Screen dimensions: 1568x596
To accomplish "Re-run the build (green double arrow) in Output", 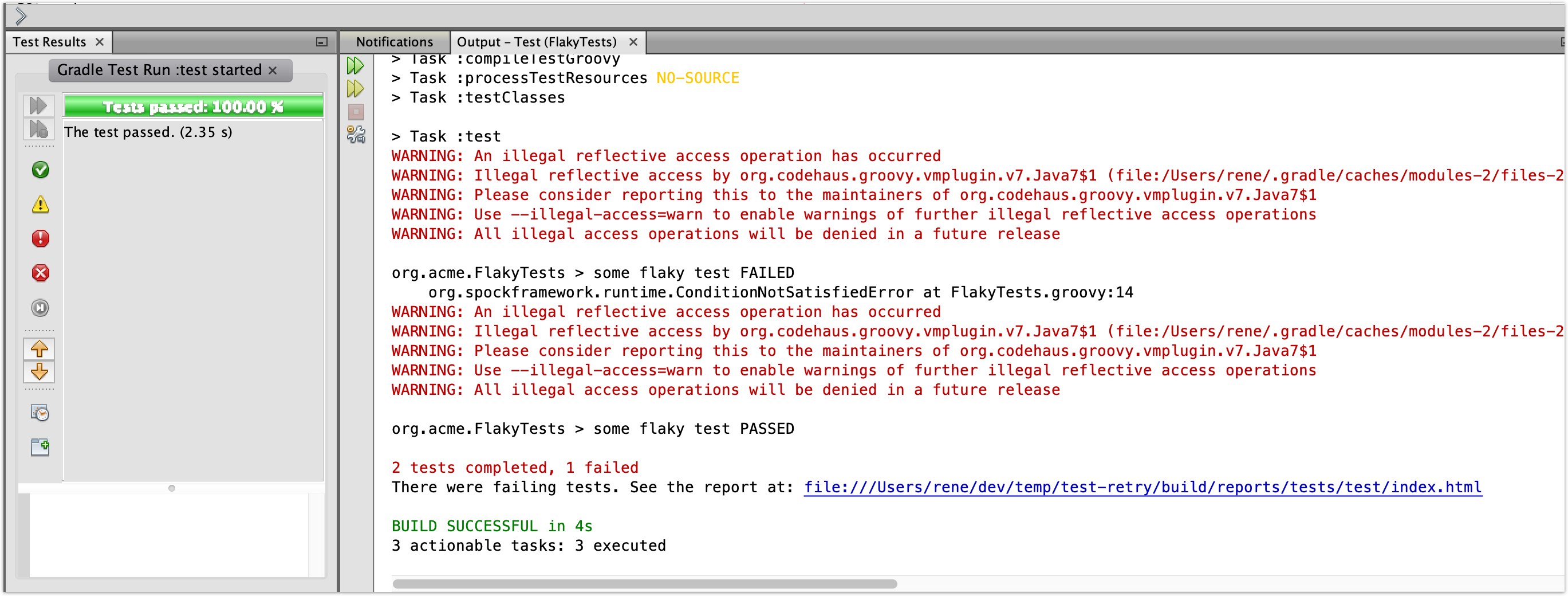I will tap(356, 65).
